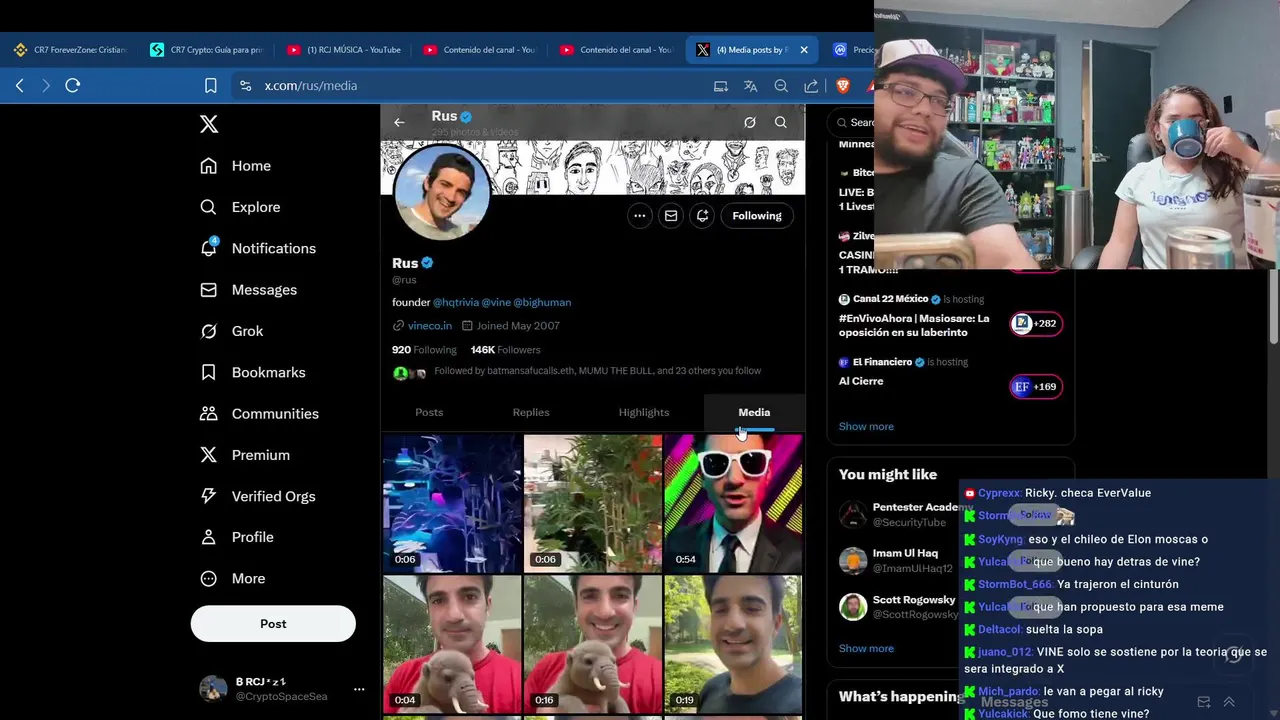This screenshot has height=720, width=1280.
Task: Click Show more under live broadcasts
Action: pos(866,427)
